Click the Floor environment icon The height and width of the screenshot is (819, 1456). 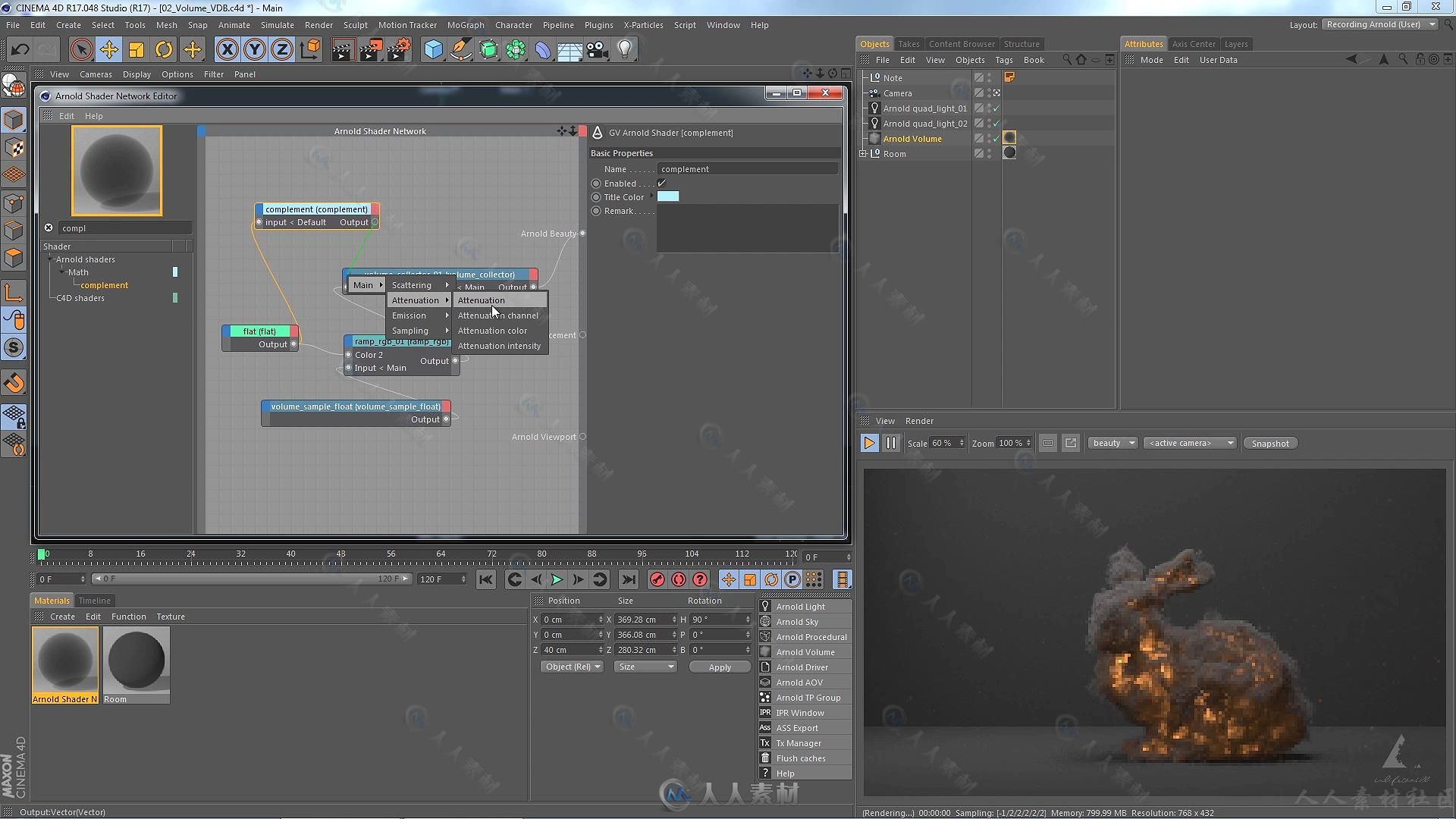click(x=570, y=50)
